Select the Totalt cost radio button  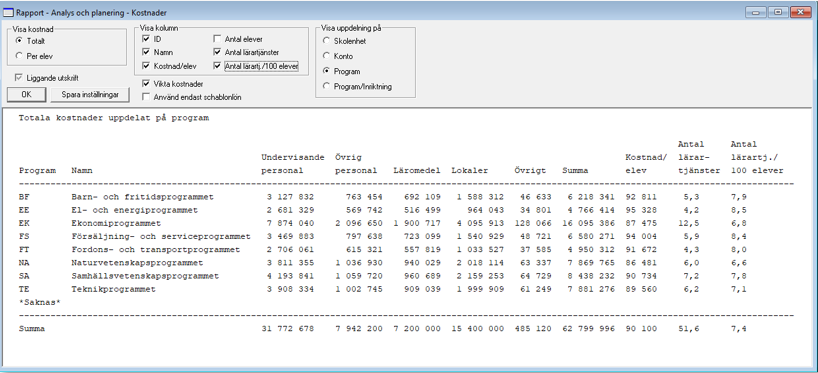coord(19,41)
